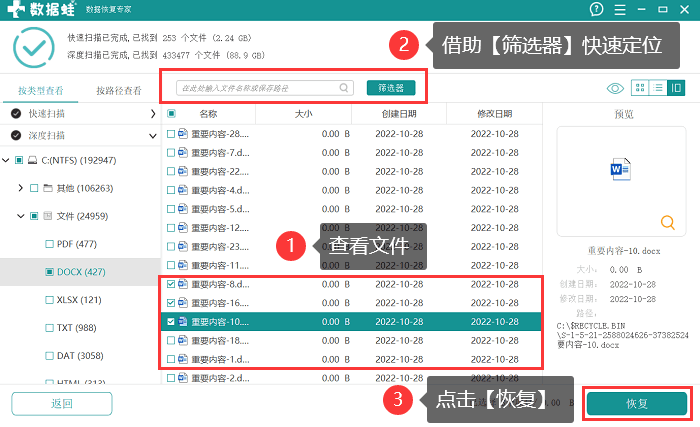The height and width of the screenshot is (427, 700).
Task: Collapse the 深度扫描 section arrow
Action: (x=153, y=136)
